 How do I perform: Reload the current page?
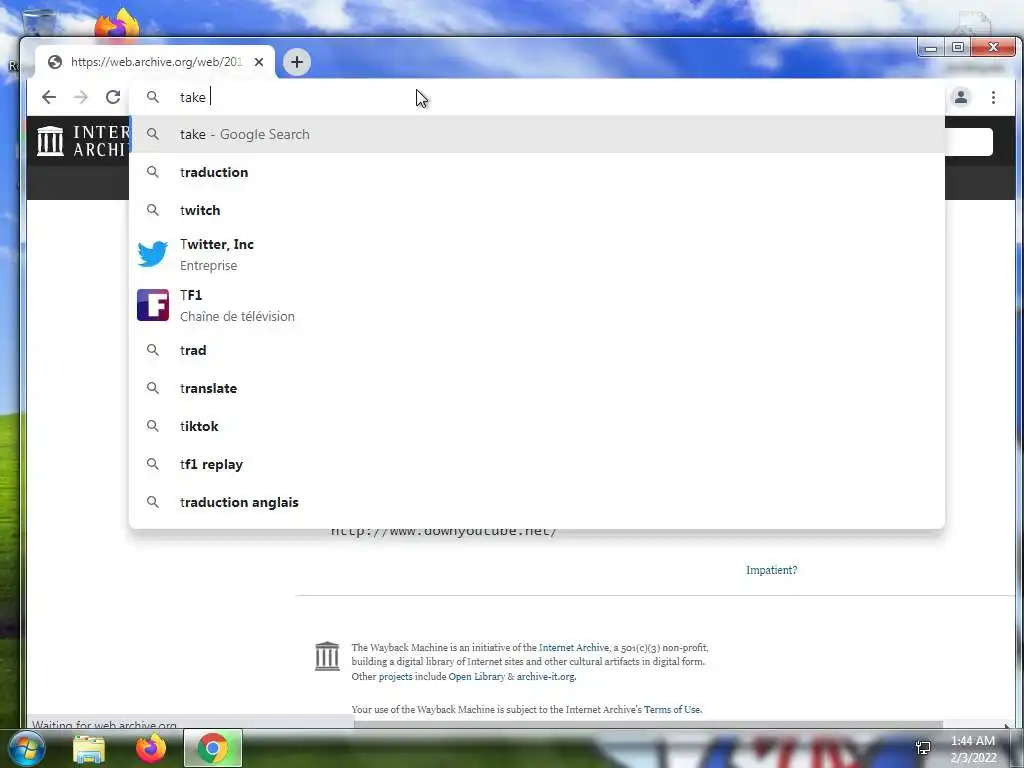[113, 97]
